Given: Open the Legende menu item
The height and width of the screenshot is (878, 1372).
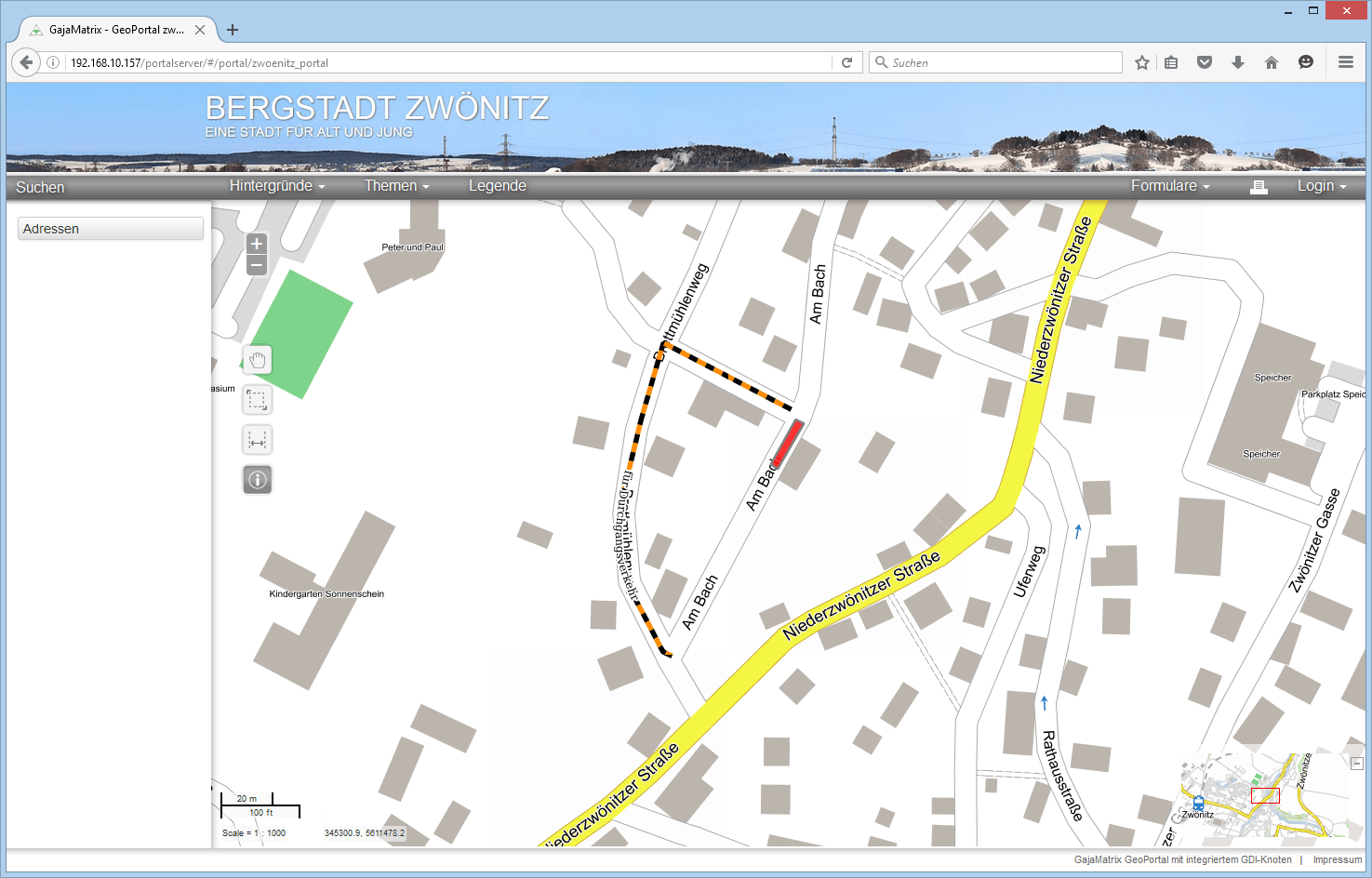Looking at the screenshot, I should click(498, 186).
